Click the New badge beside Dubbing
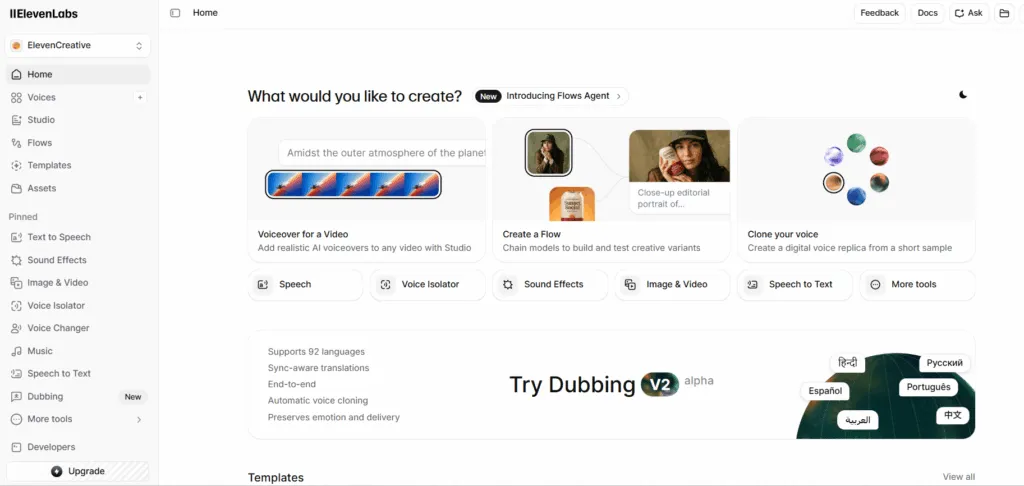Image resolution: width=1024 pixels, height=486 pixels. pos(133,397)
